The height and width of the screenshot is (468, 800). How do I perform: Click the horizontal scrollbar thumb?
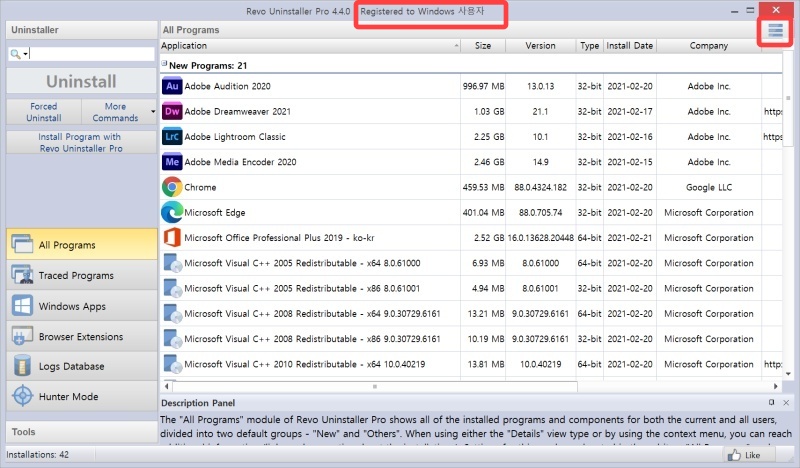point(375,386)
